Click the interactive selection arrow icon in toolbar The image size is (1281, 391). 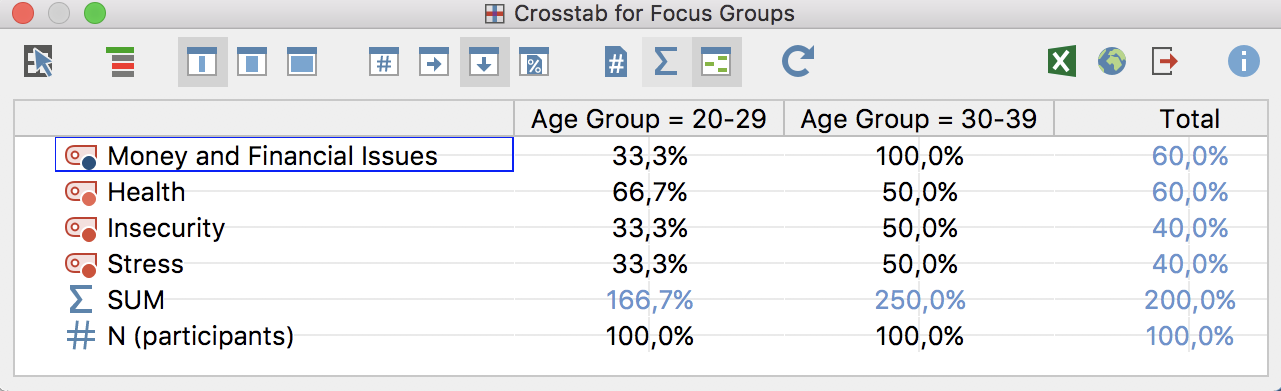tap(38, 62)
